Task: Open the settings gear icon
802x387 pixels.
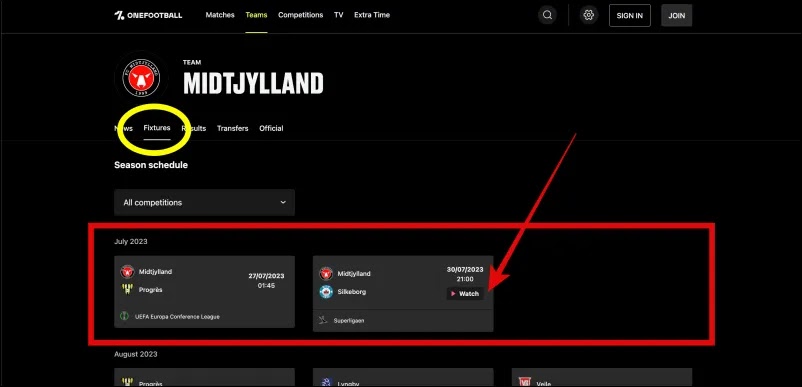Action: (589, 15)
